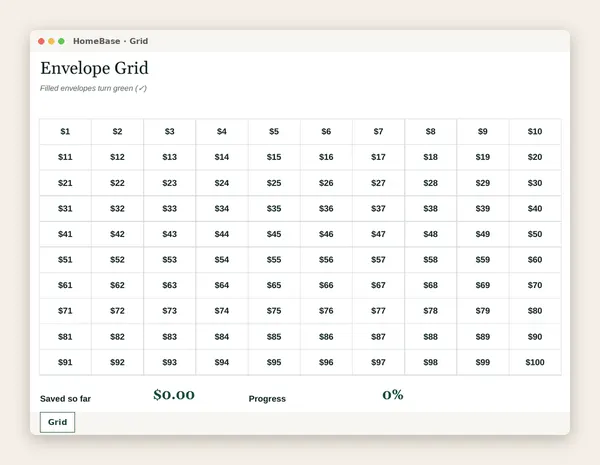
Task: Fill envelope $44
Action: tap(222, 234)
